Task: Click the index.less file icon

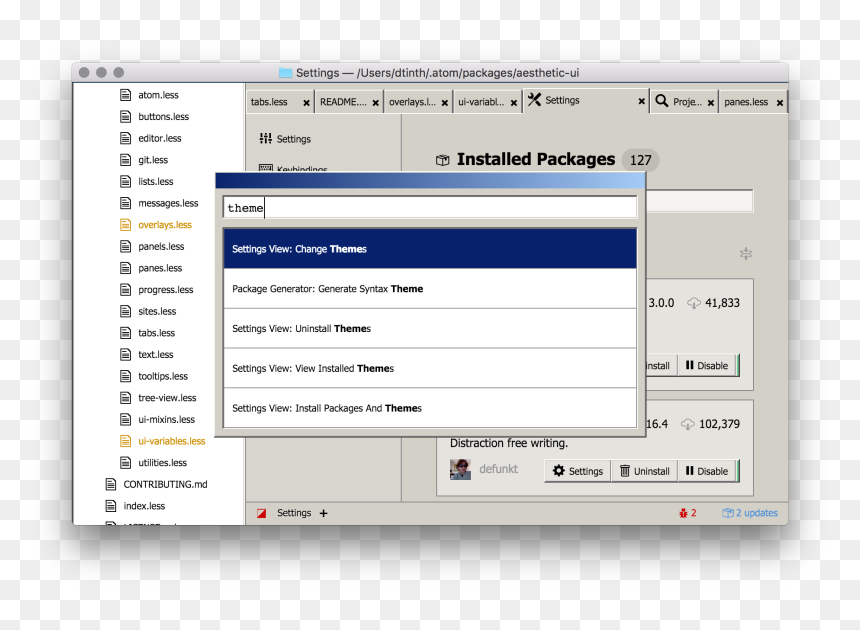Action: coord(111,506)
